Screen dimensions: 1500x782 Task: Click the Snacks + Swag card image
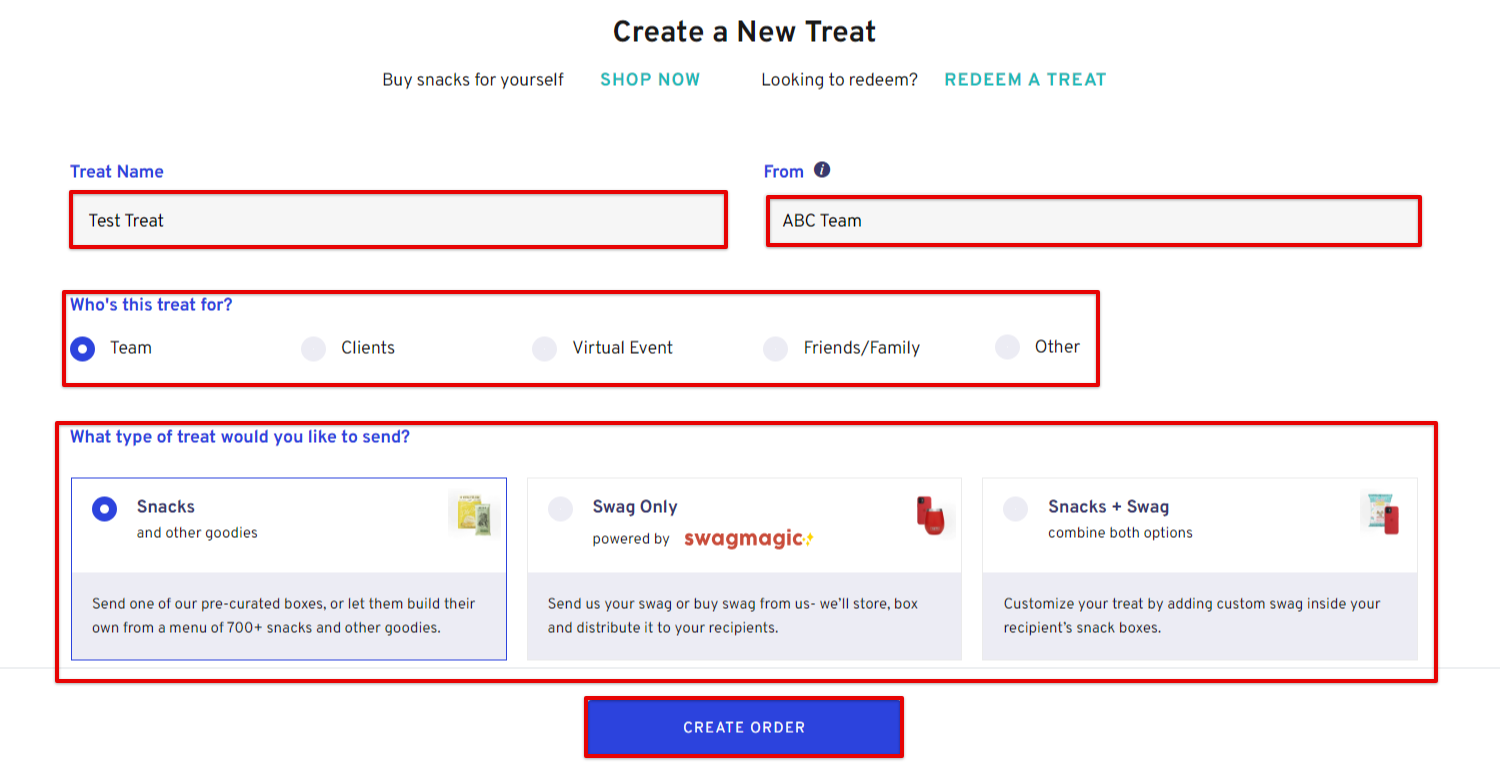pos(1381,513)
